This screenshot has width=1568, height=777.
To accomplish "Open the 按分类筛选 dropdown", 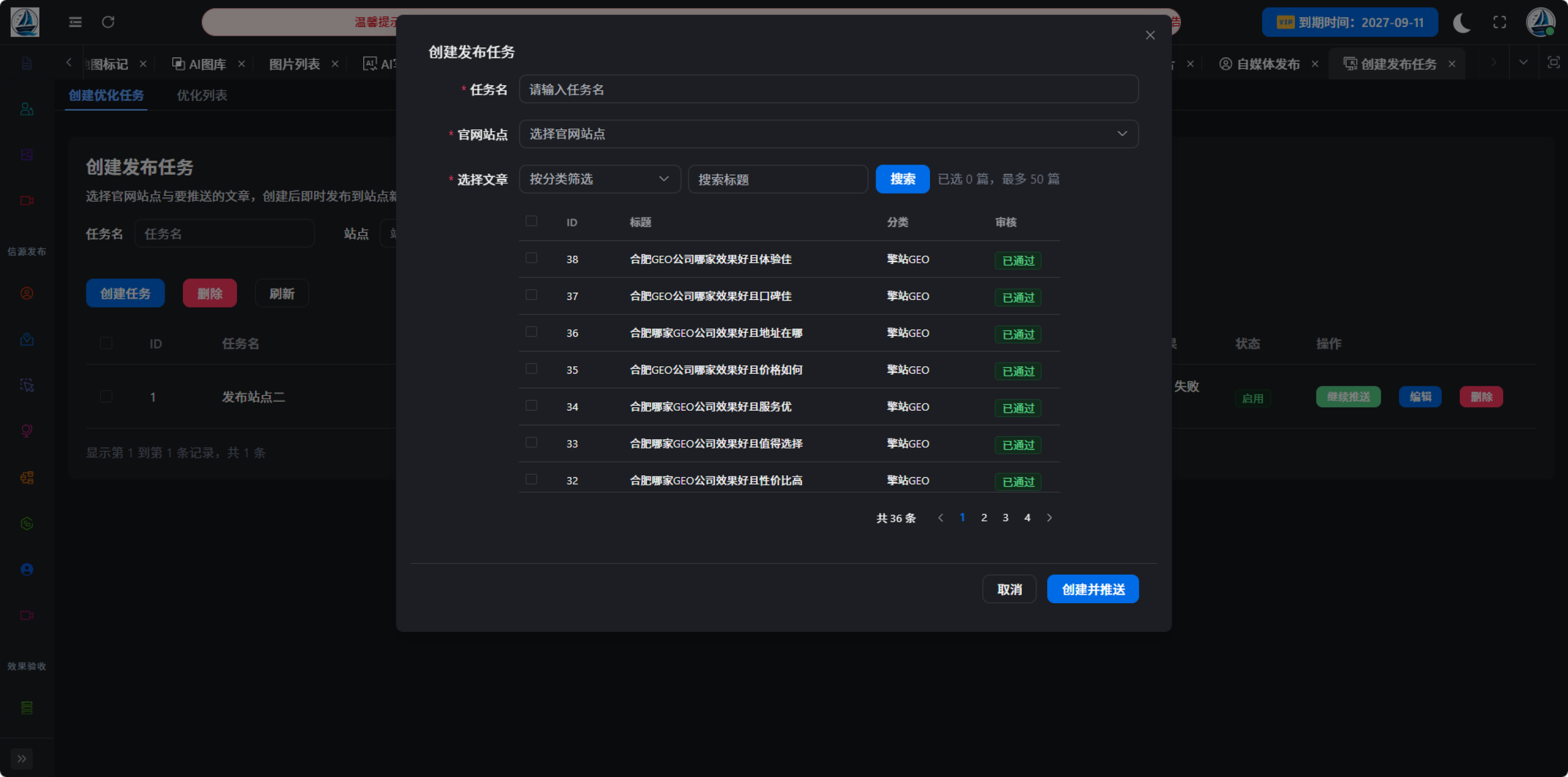I will coord(600,179).
